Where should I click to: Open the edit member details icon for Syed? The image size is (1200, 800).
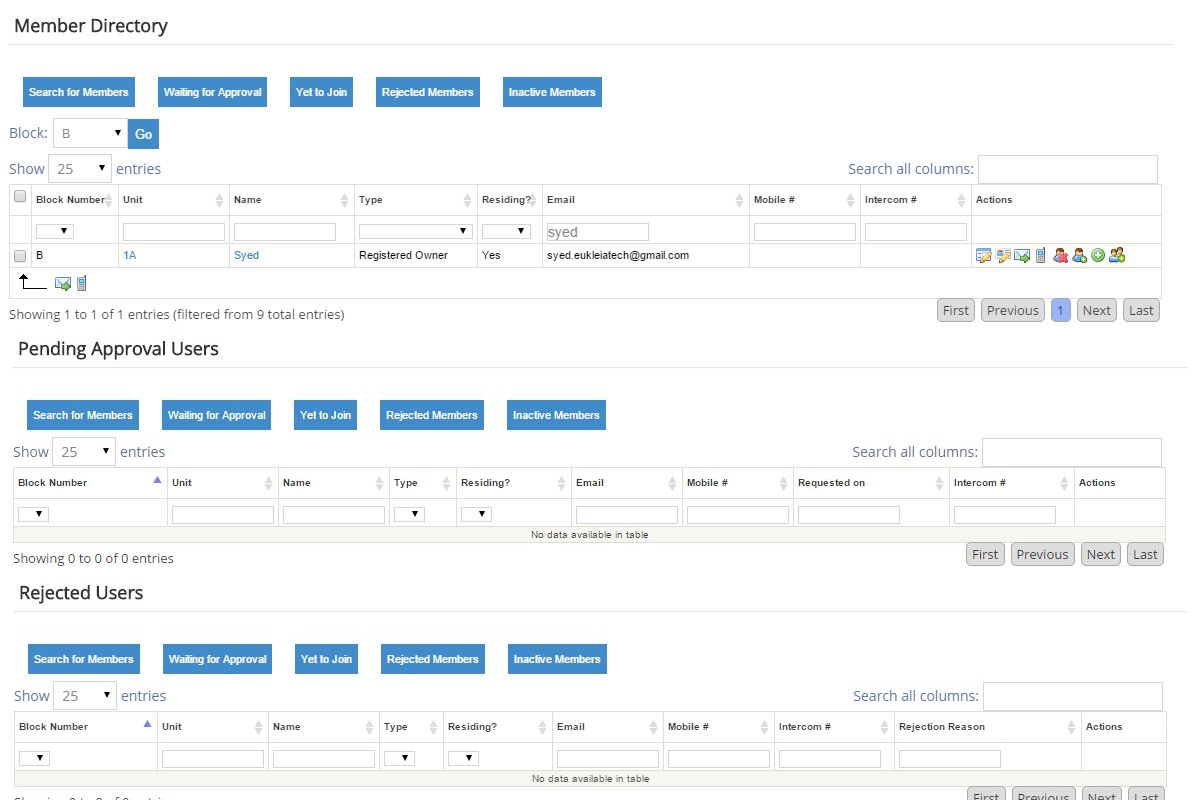(x=984, y=255)
